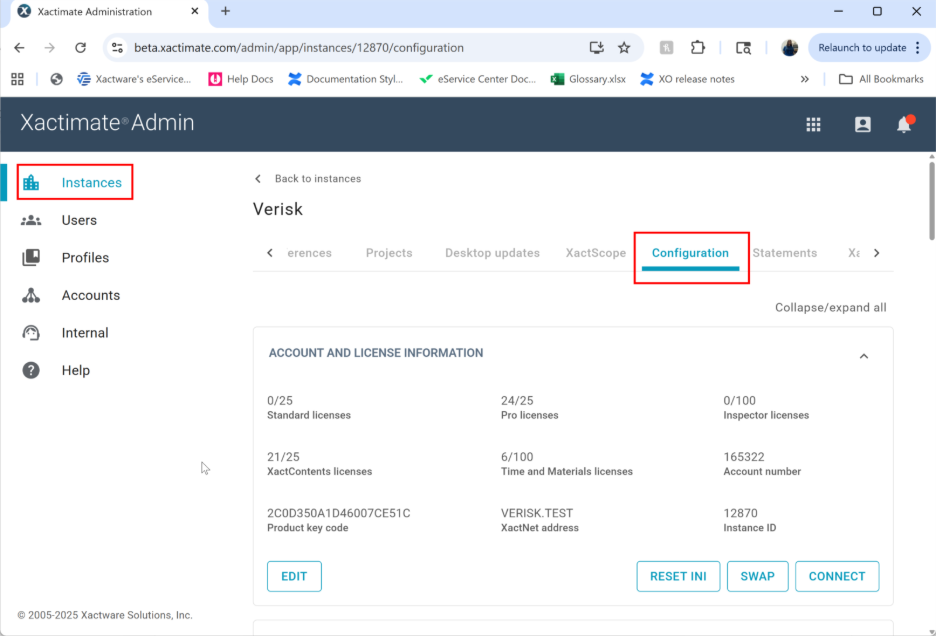The height and width of the screenshot is (636, 936).
Task: Close the Xactimate Administration tab
Action: [195, 11]
